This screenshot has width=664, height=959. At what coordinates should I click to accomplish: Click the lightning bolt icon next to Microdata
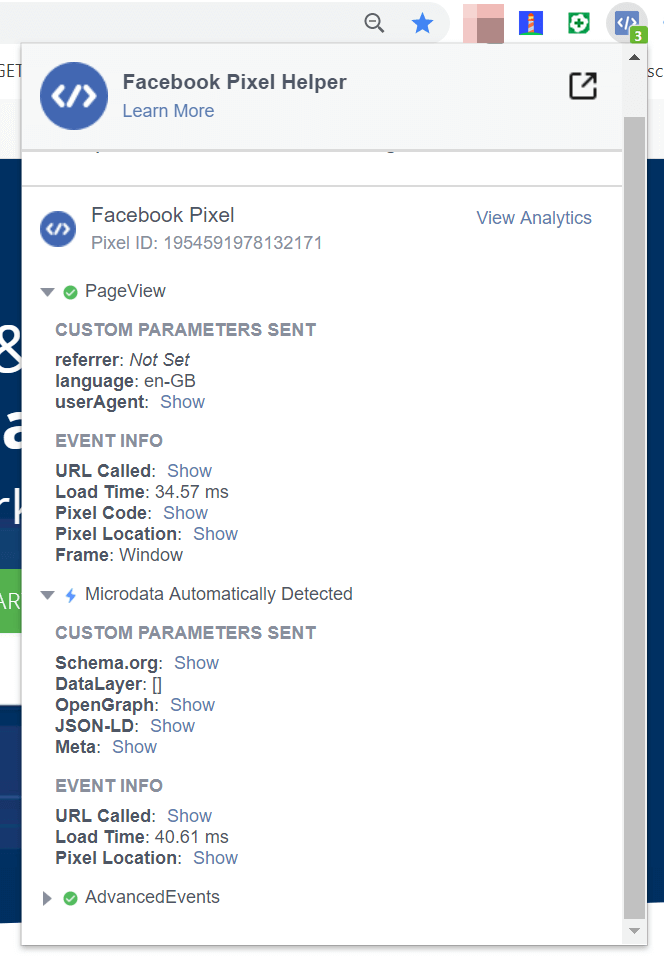pos(69,593)
